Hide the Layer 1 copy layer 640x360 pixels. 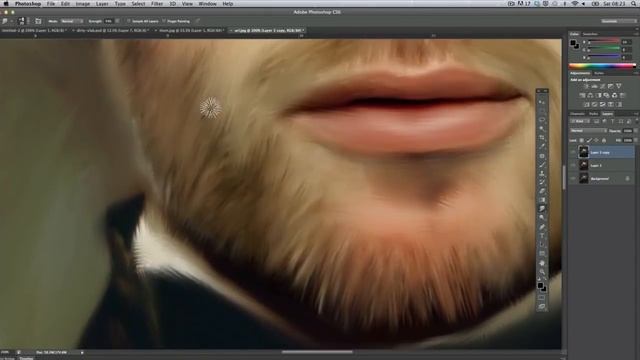click(573, 152)
